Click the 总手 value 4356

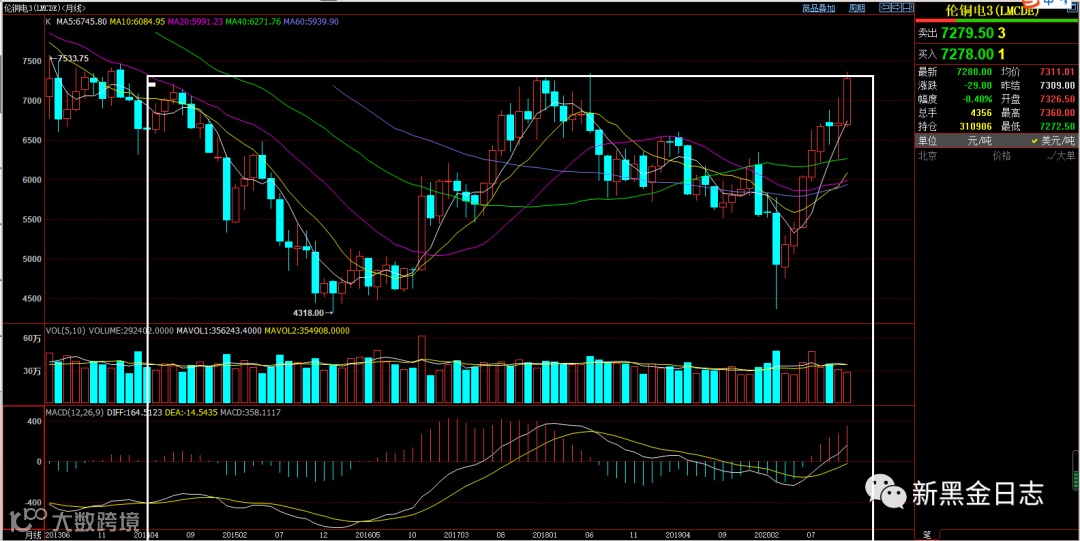(981, 113)
